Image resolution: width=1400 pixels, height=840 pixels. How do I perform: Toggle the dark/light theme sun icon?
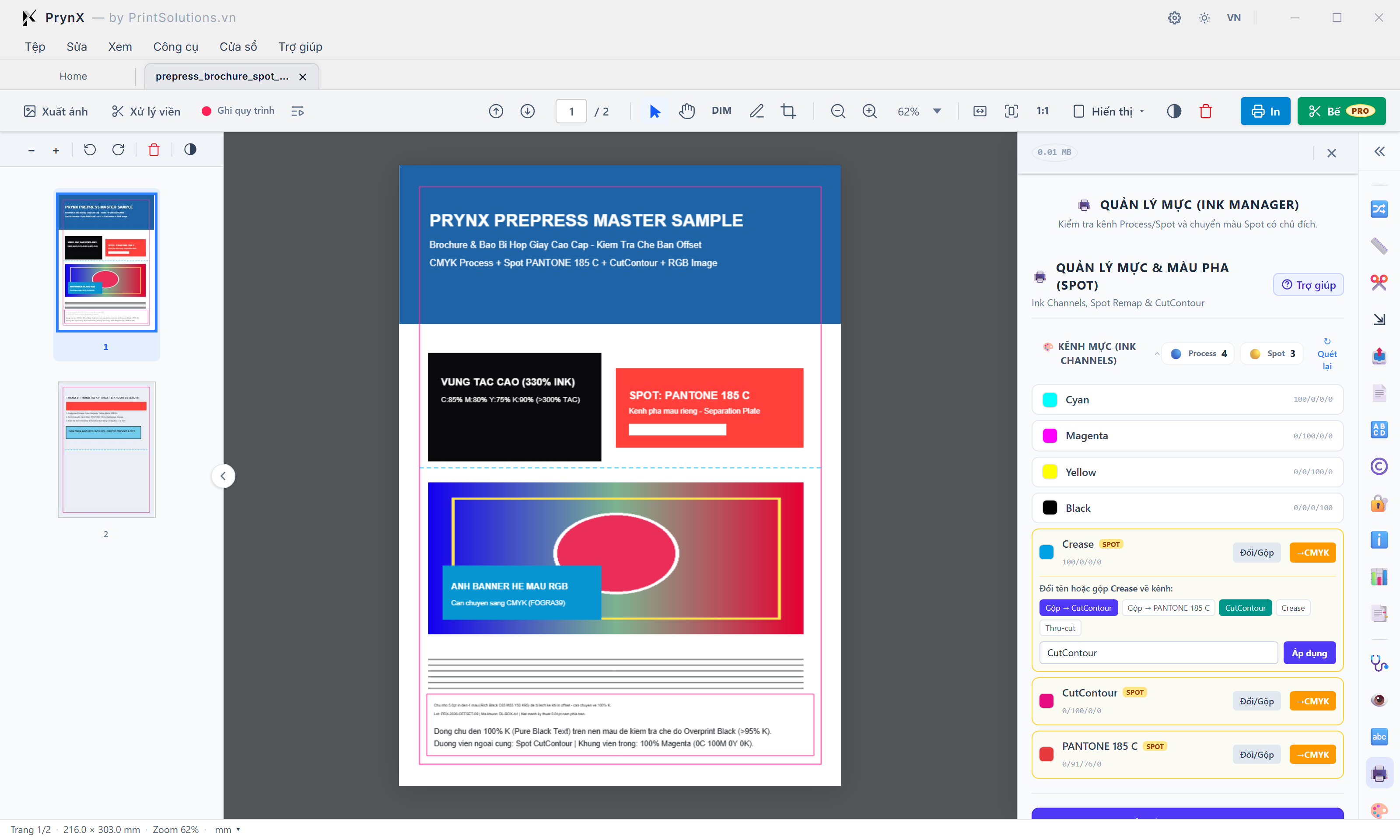click(x=1204, y=17)
